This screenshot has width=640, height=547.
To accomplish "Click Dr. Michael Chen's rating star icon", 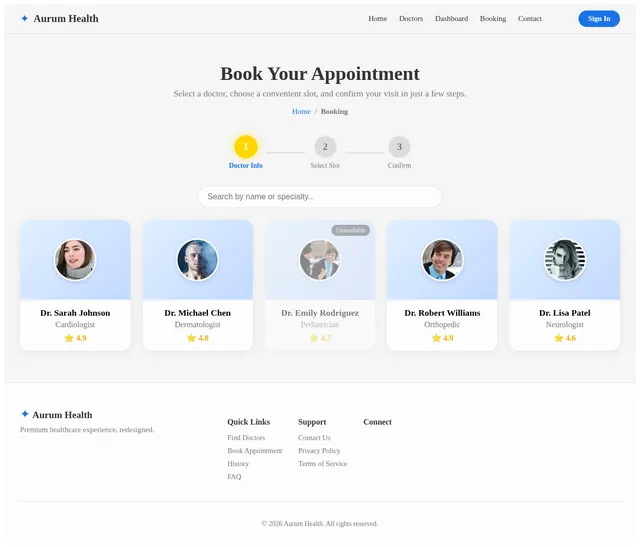I will tap(191, 338).
